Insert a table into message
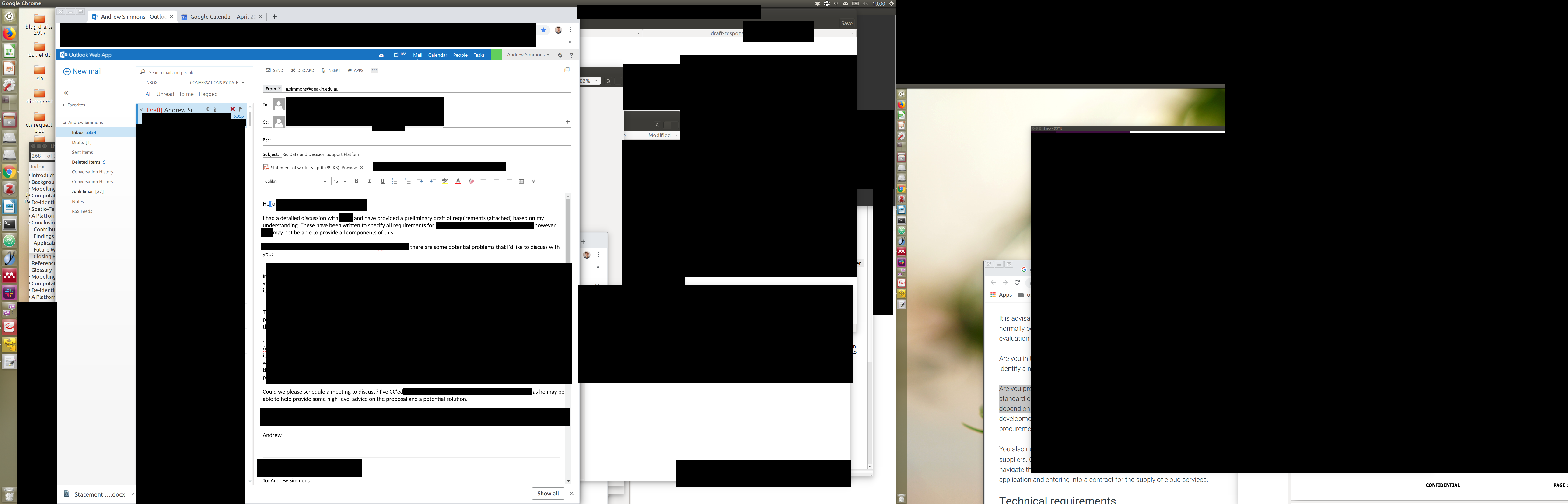Screen dimensions: 1568x504 point(521,181)
